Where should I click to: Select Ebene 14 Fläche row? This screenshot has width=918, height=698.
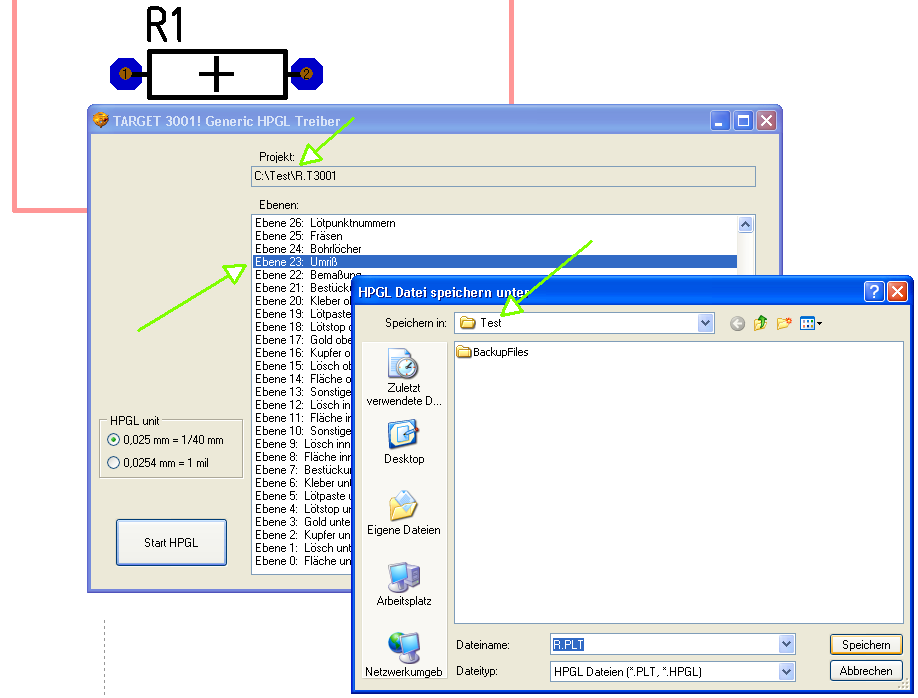point(302,379)
